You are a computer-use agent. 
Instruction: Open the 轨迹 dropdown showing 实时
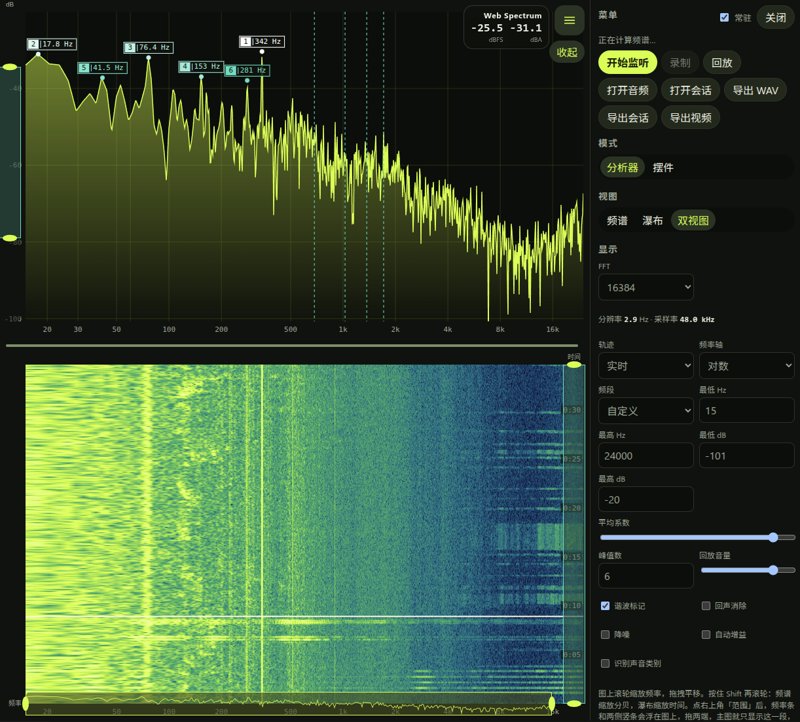645,366
